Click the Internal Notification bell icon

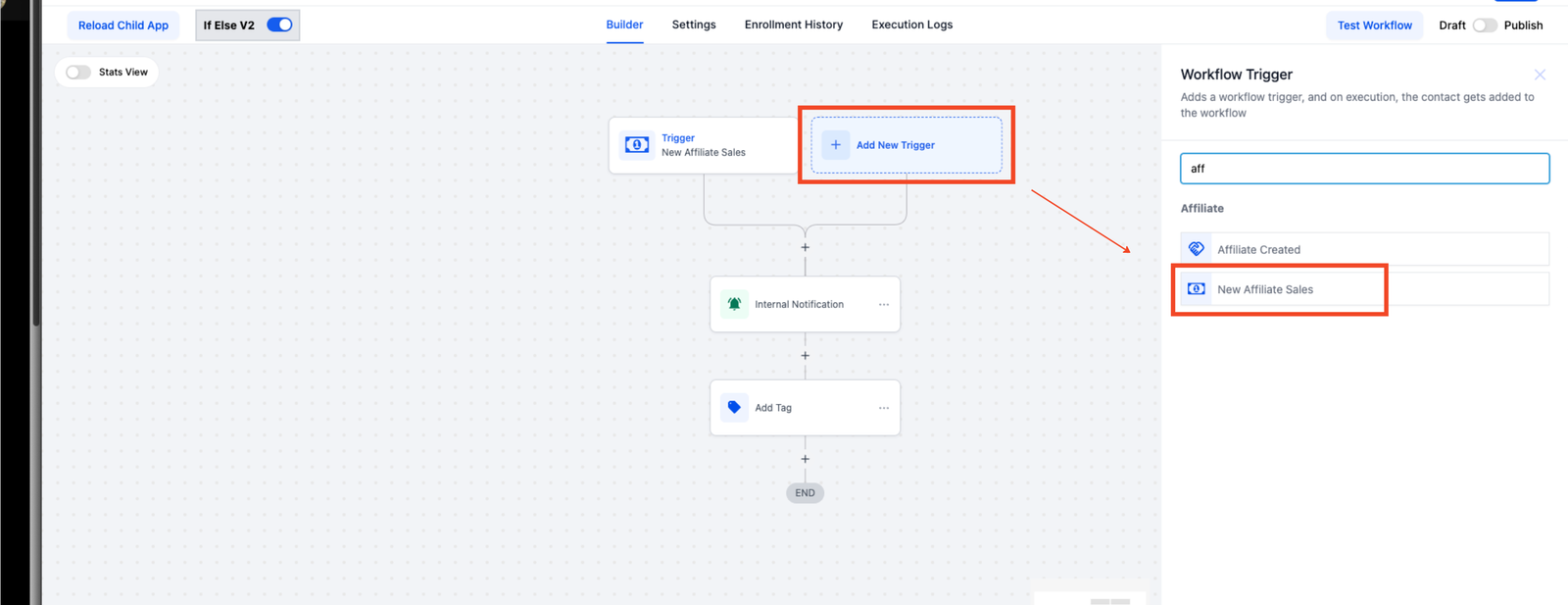coord(734,304)
